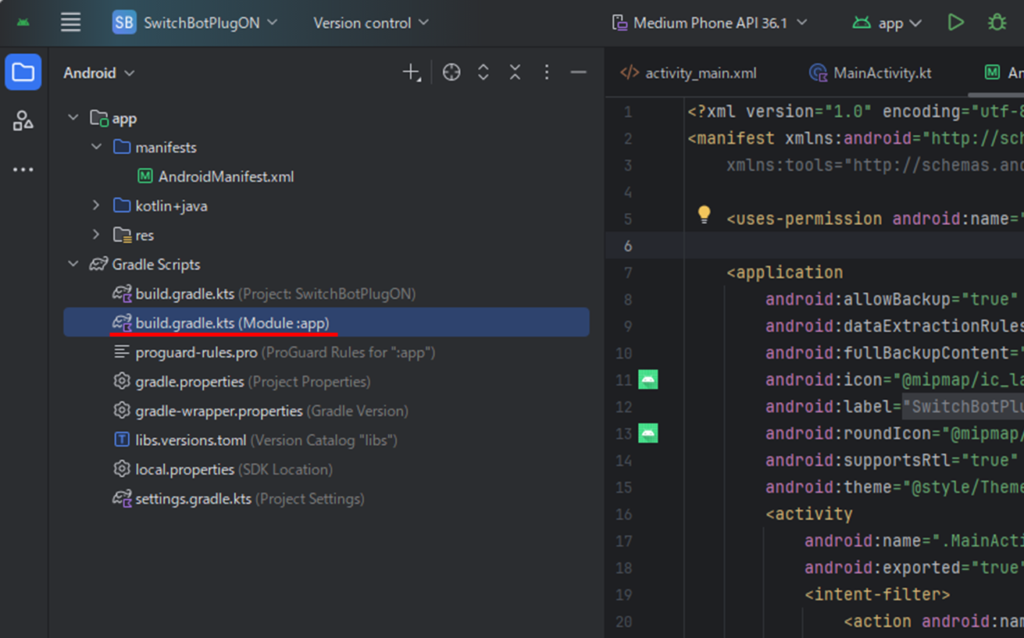
Task: Click Select Opened File target icon
Action: (452, 72)
